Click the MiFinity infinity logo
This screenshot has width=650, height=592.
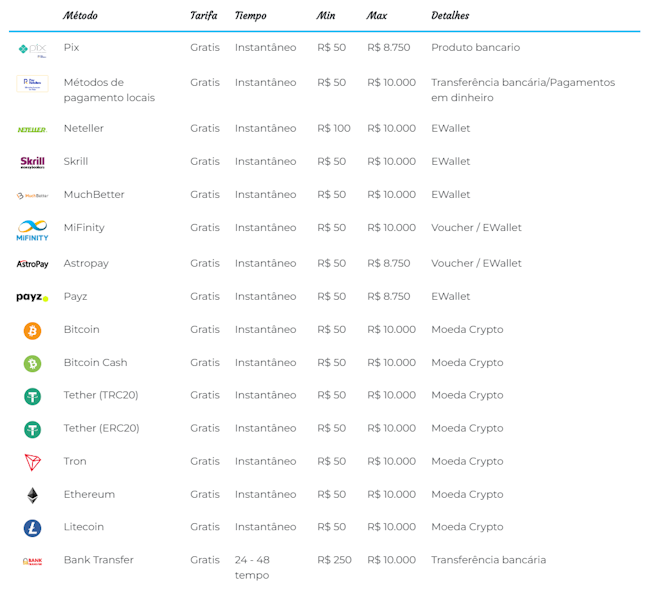point(32,230)
